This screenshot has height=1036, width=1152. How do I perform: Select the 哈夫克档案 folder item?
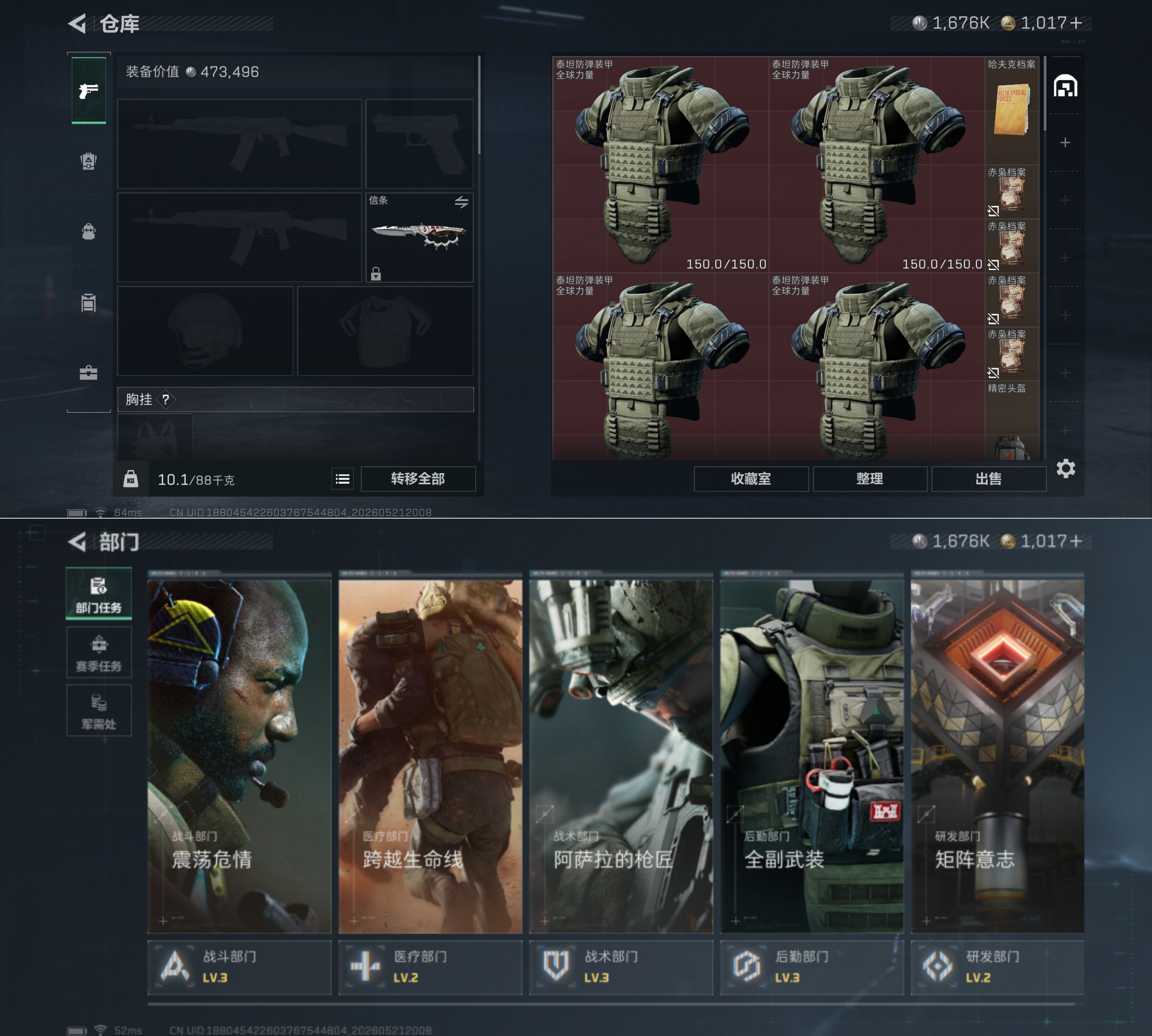1012,110
